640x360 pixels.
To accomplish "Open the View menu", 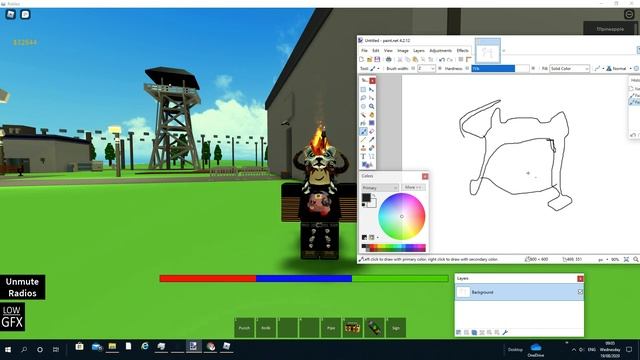I will 388,51.
